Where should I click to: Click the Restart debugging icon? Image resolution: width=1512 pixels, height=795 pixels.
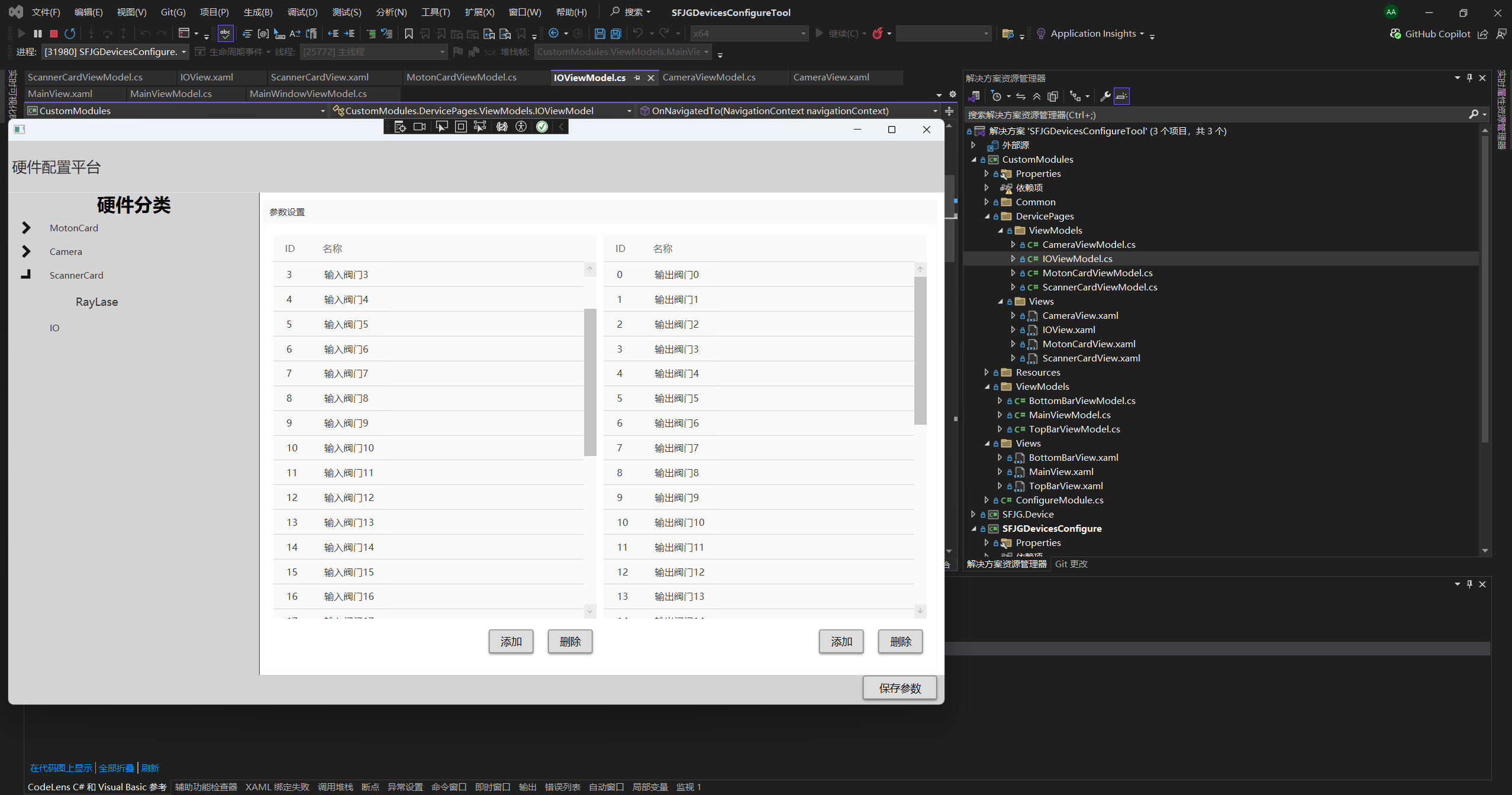pos(70,34)
